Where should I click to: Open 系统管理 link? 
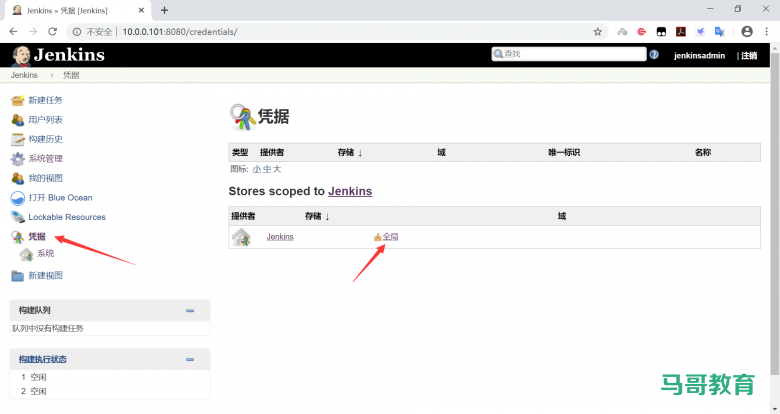45,158
